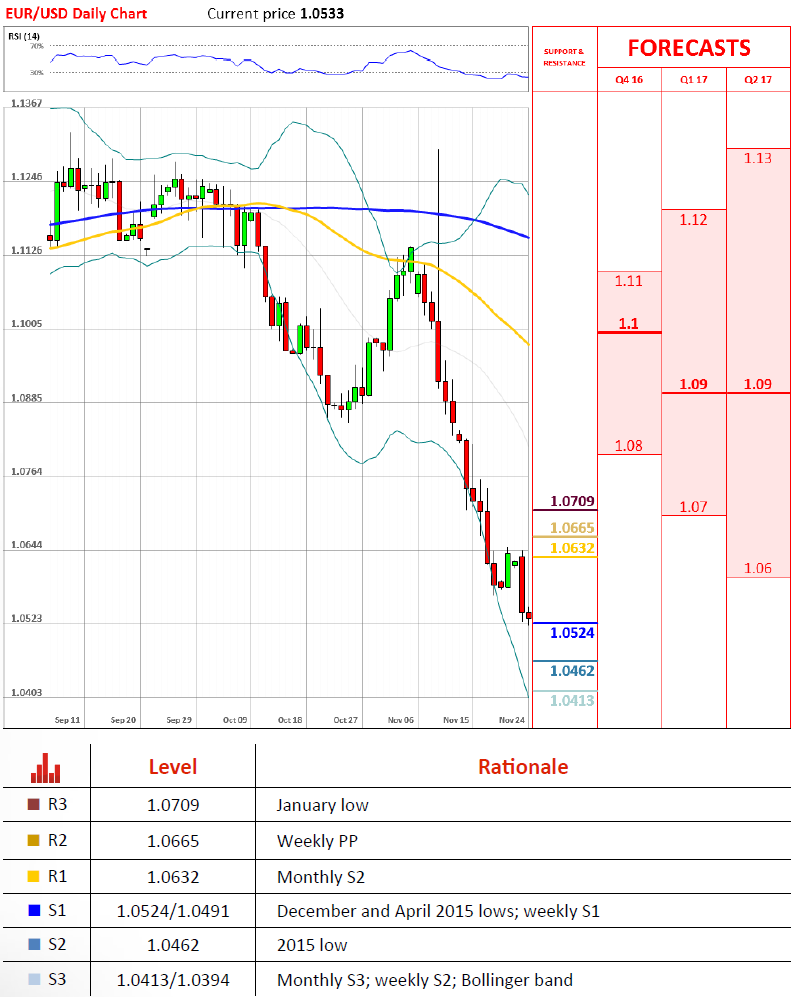This screenshot has width=792, height=997.
Task: Click the S2 steel blue swatch
Action: [34, 944]
